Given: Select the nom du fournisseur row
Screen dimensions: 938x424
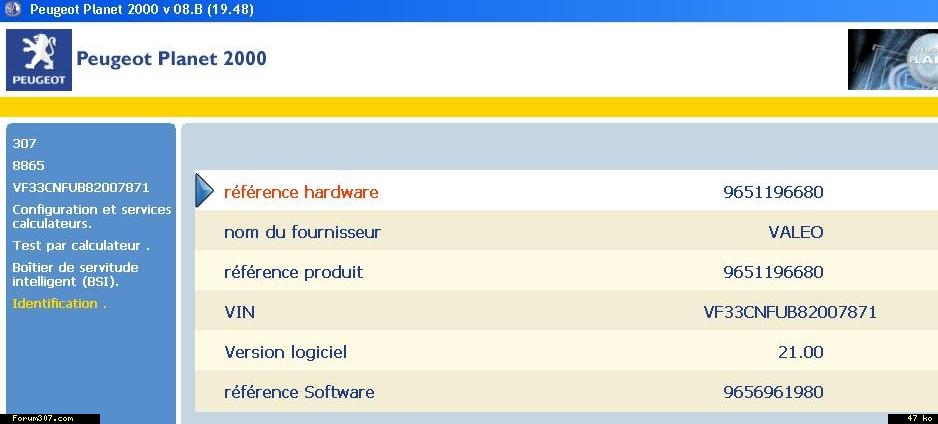Looking at the screenshot, I should coord(567,231).
